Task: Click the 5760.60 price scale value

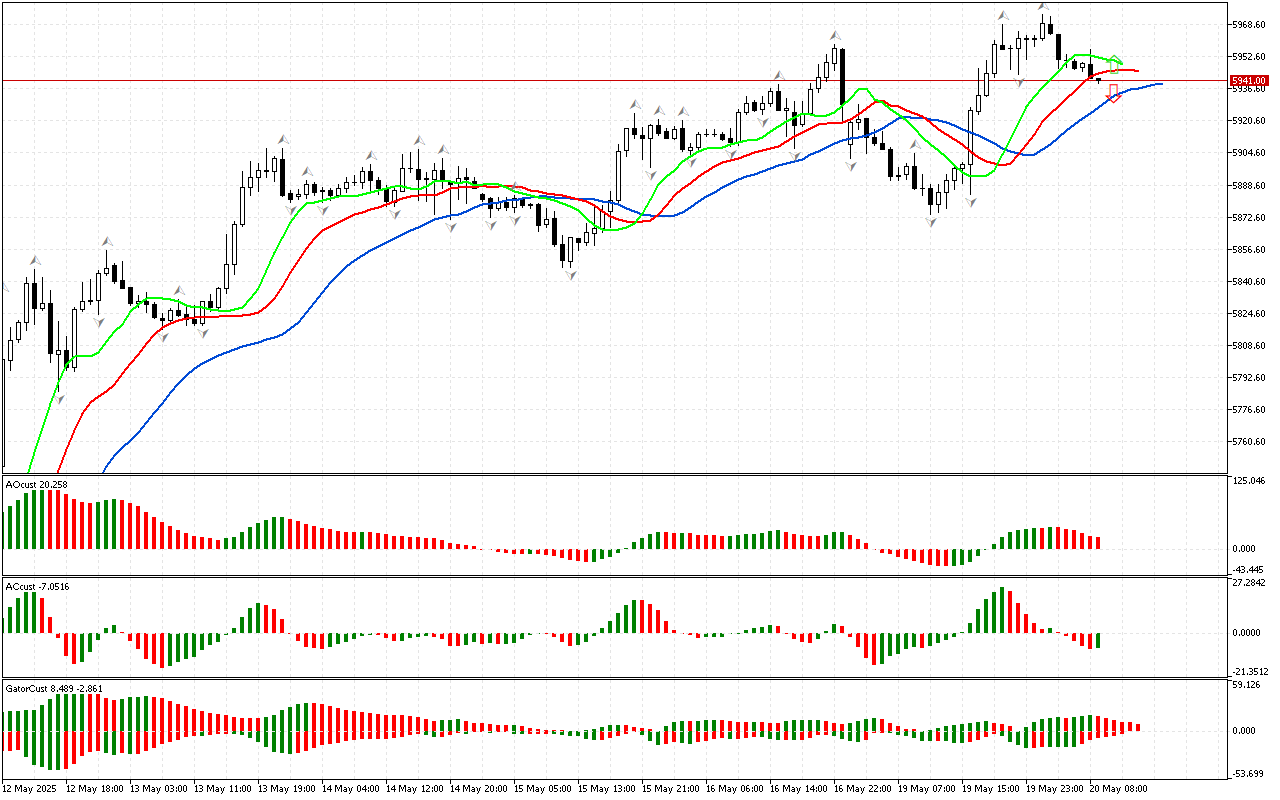Action: [1250, 442]
